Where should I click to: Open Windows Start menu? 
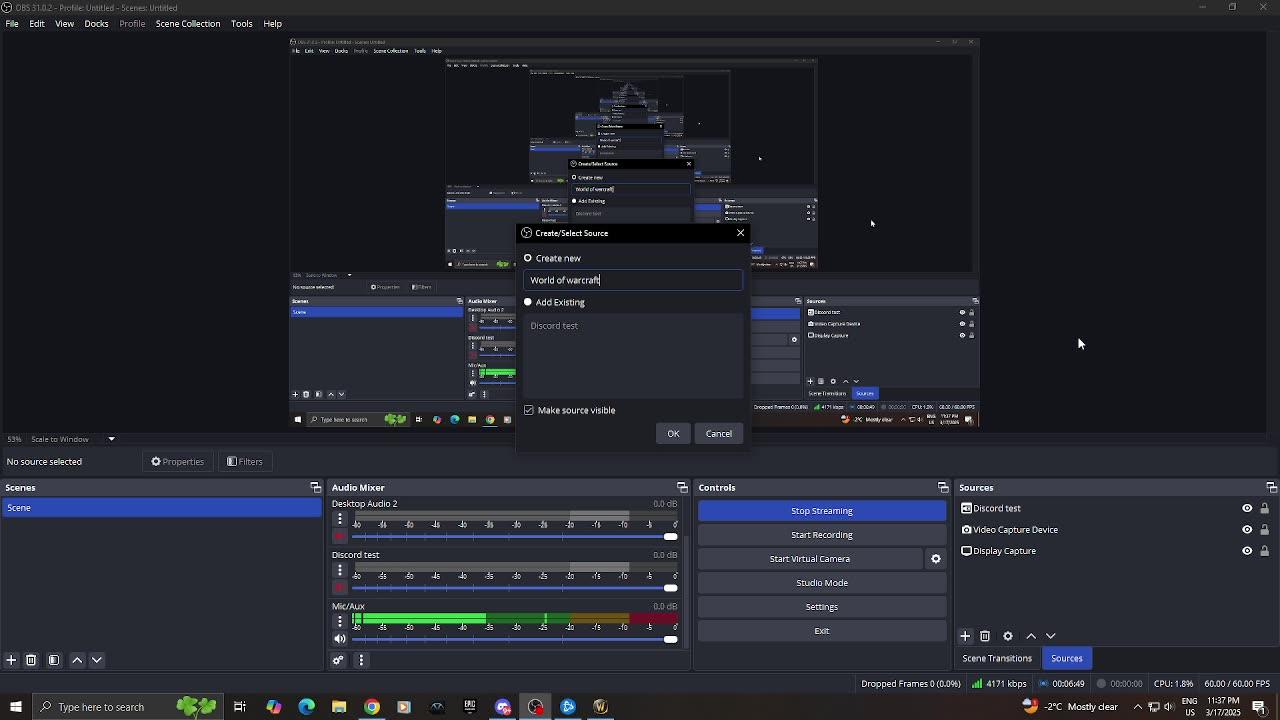pyautogui.click(x=15, y=707)
